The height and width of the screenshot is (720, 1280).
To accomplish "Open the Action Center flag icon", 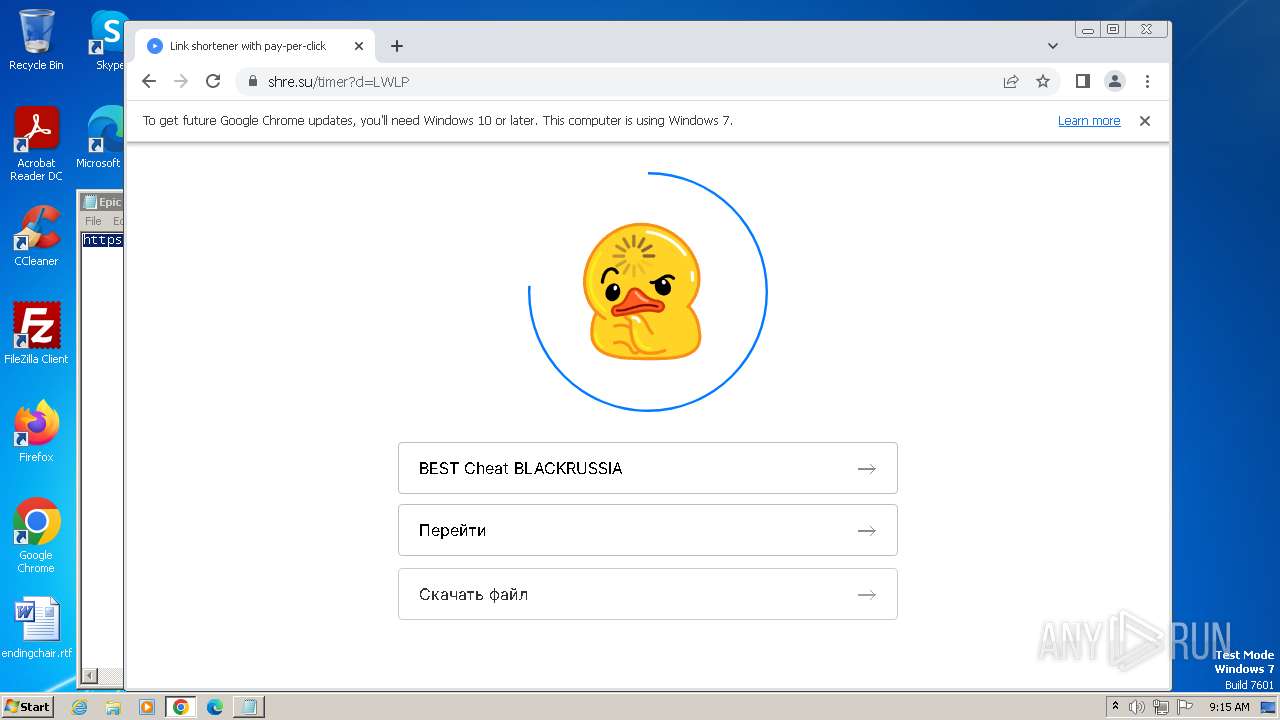I will coord(1185,707).
